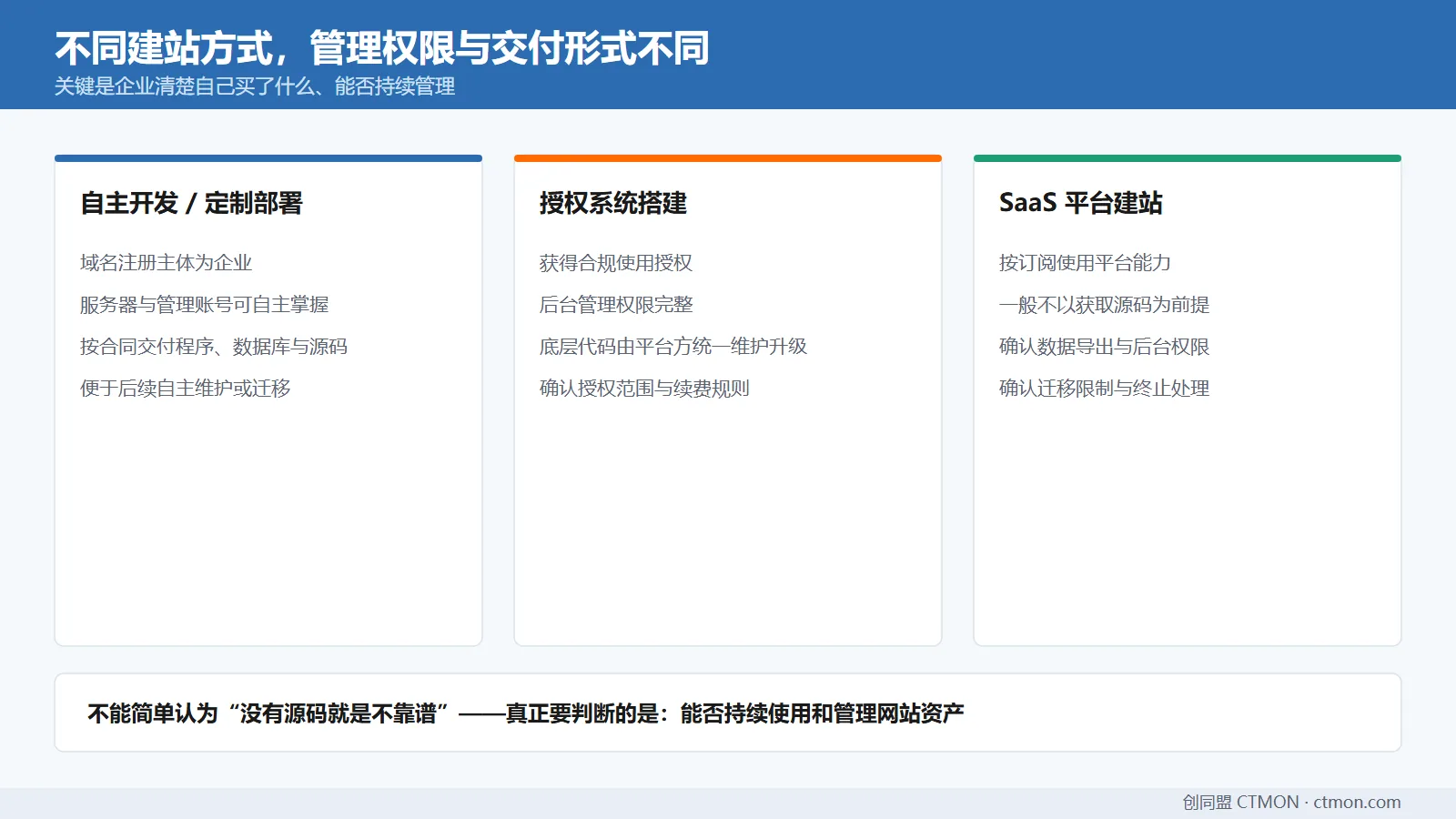Select the heading 自主开发 / 定制部署

coord(191,203)
